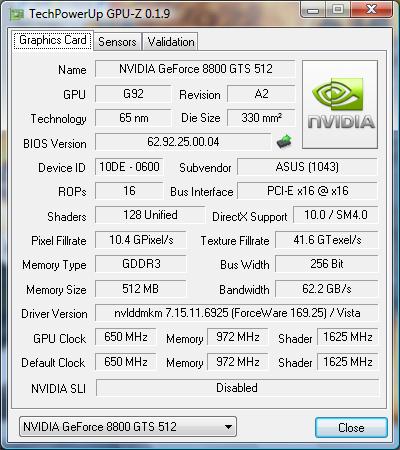Click the Revision field A2
Screen dimensions: 400x450
[261, 94]
